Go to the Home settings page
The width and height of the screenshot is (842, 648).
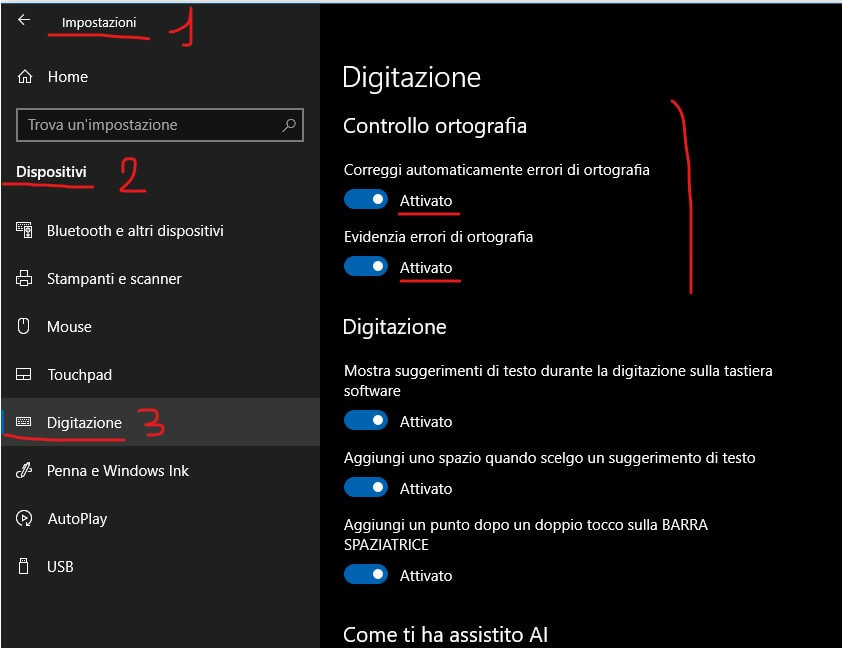point(67,77)
